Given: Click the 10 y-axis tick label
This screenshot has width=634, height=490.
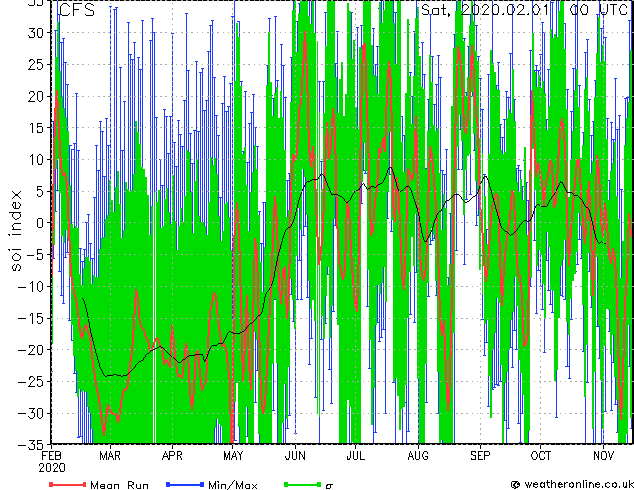Looking at the screenshot, I should click(x=36, y=160).
